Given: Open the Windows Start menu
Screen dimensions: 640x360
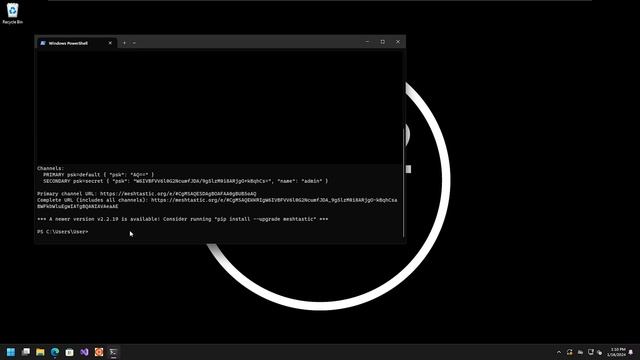Looking at the screenshot, I should click(11, 352).
